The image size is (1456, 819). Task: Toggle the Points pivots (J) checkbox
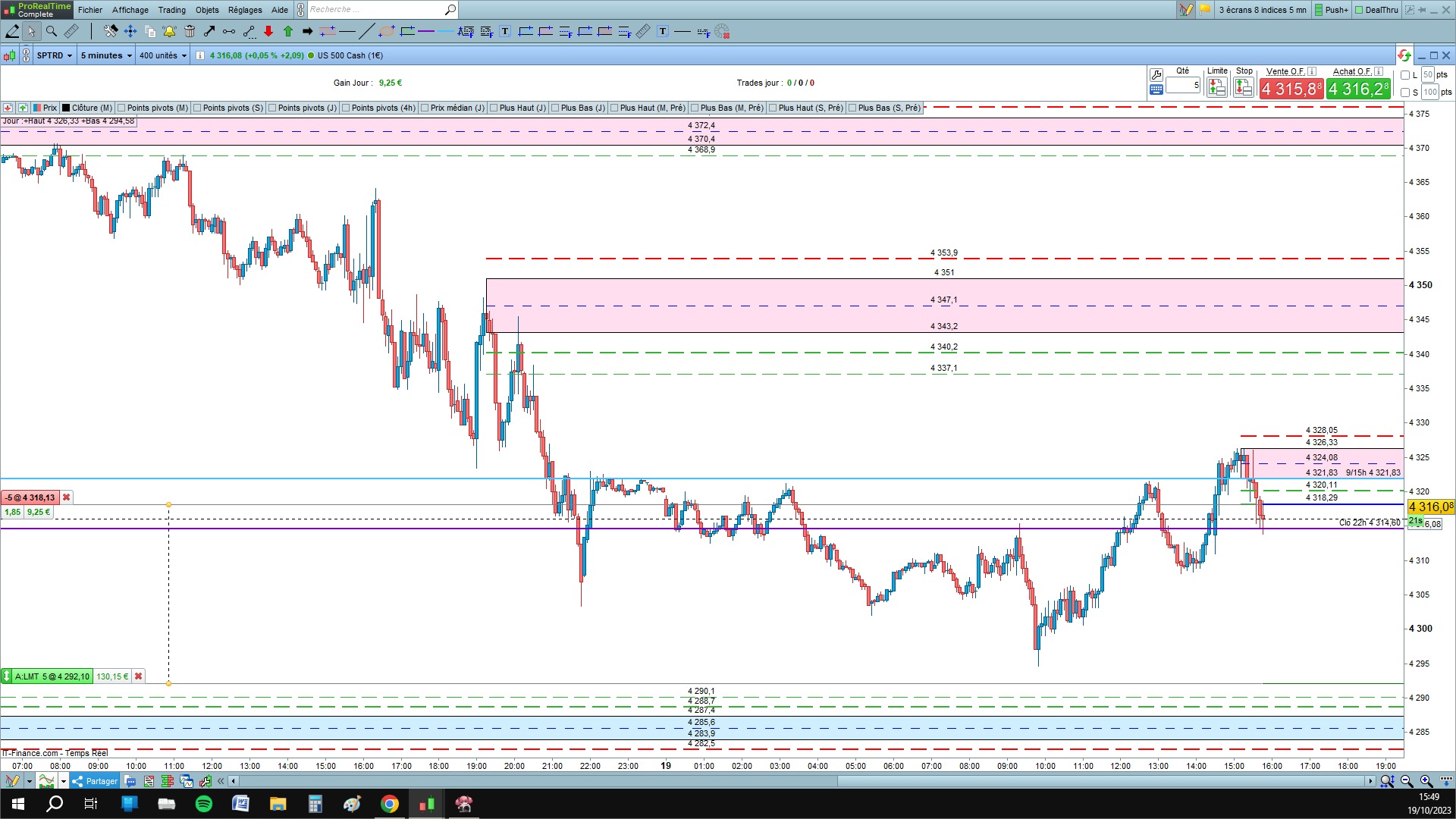tap(272, 108)
